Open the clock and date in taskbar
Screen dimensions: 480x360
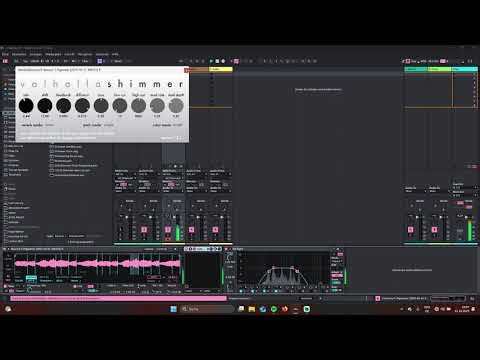click(x=462, y=309)
